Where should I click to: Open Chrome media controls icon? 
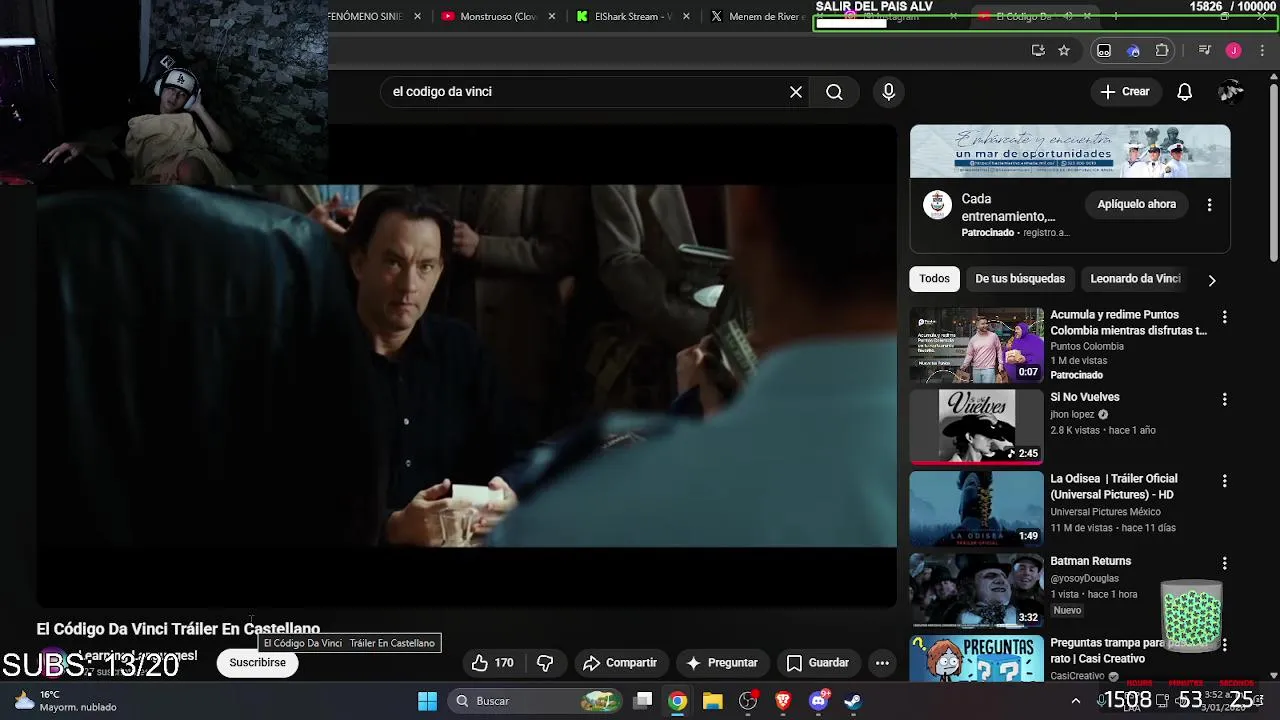coord(1204,50)
